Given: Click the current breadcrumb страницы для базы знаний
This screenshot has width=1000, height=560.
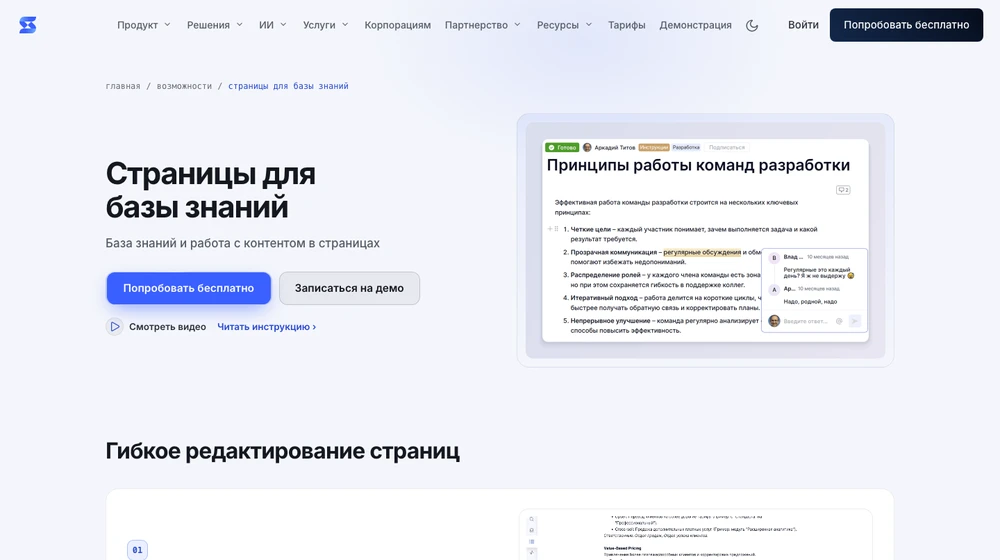Looking at the screenshot, I should (288, 86).
